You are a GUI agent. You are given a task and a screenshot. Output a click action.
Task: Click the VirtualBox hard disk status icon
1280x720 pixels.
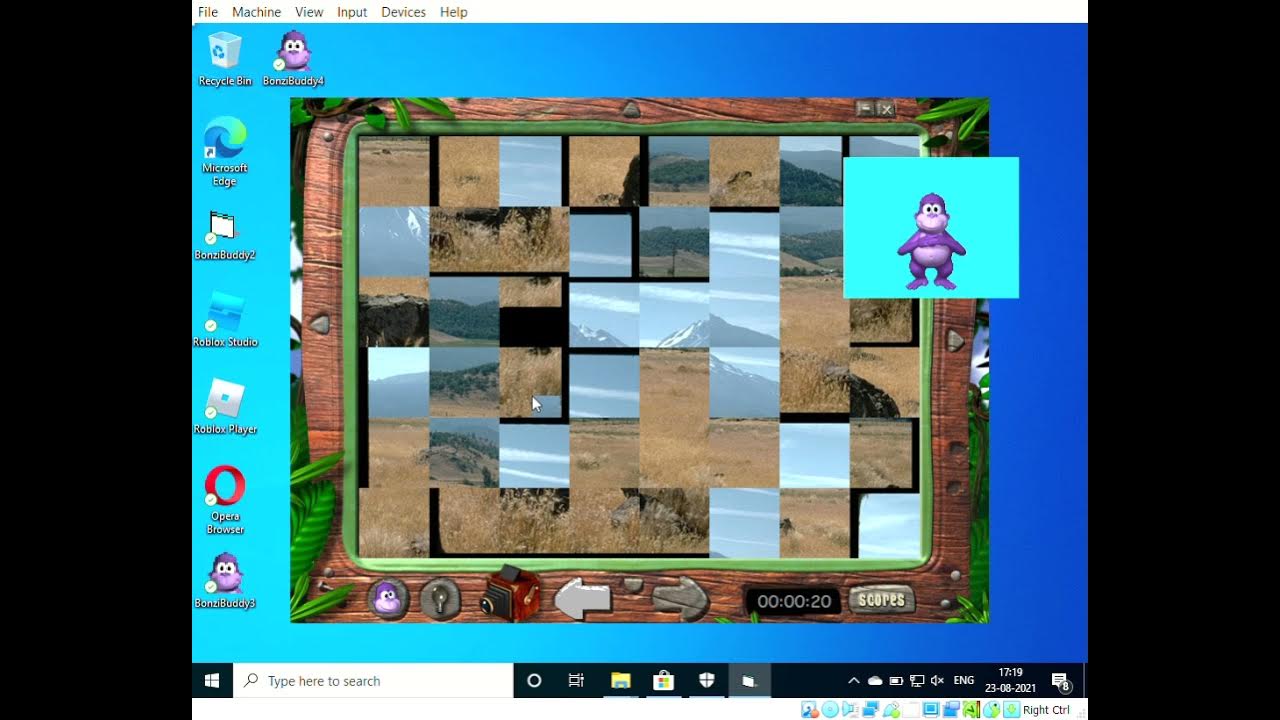pyautogui.click(x=810, y=709)
